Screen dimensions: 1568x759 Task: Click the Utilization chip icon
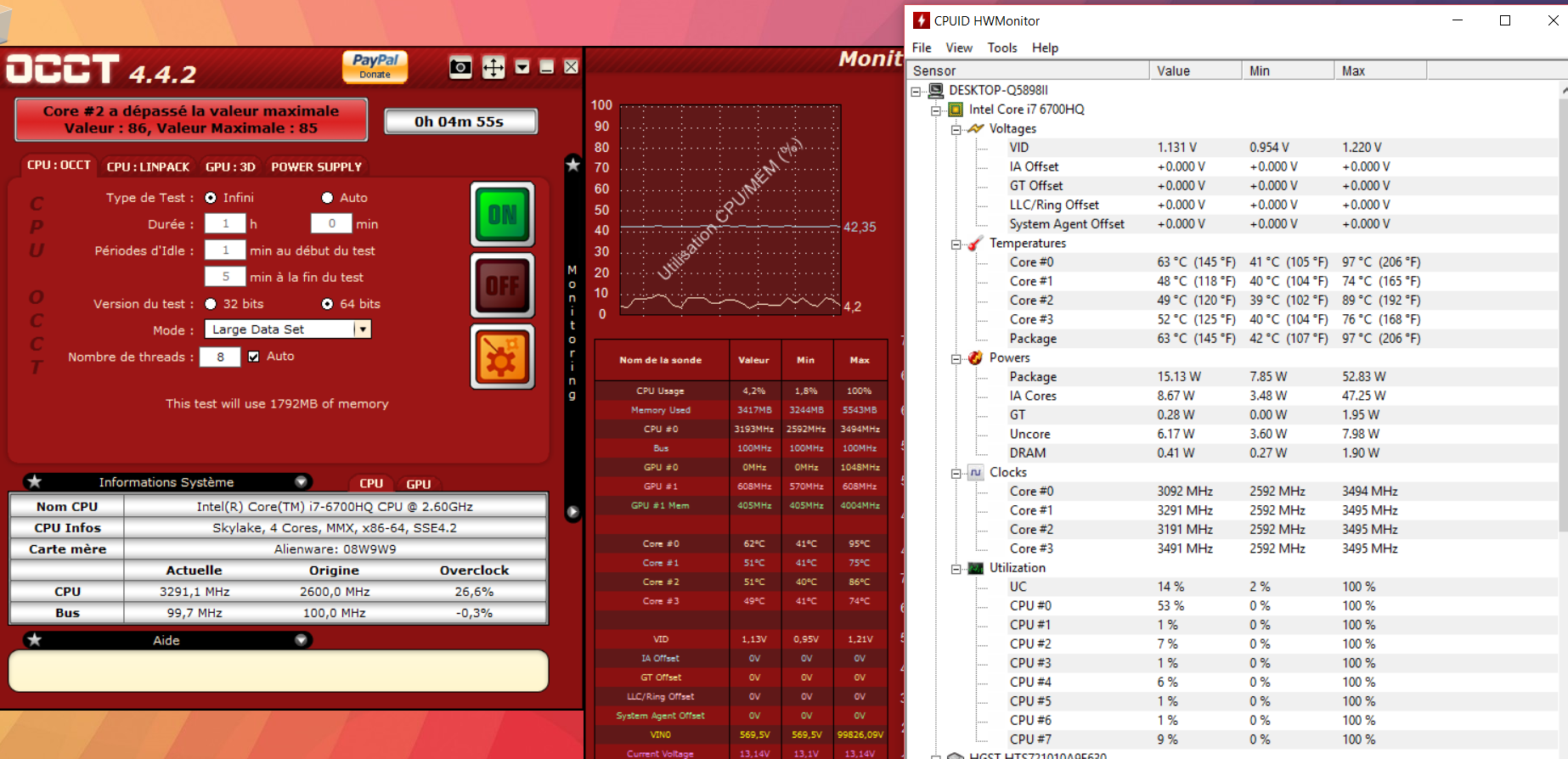point(976,568)
